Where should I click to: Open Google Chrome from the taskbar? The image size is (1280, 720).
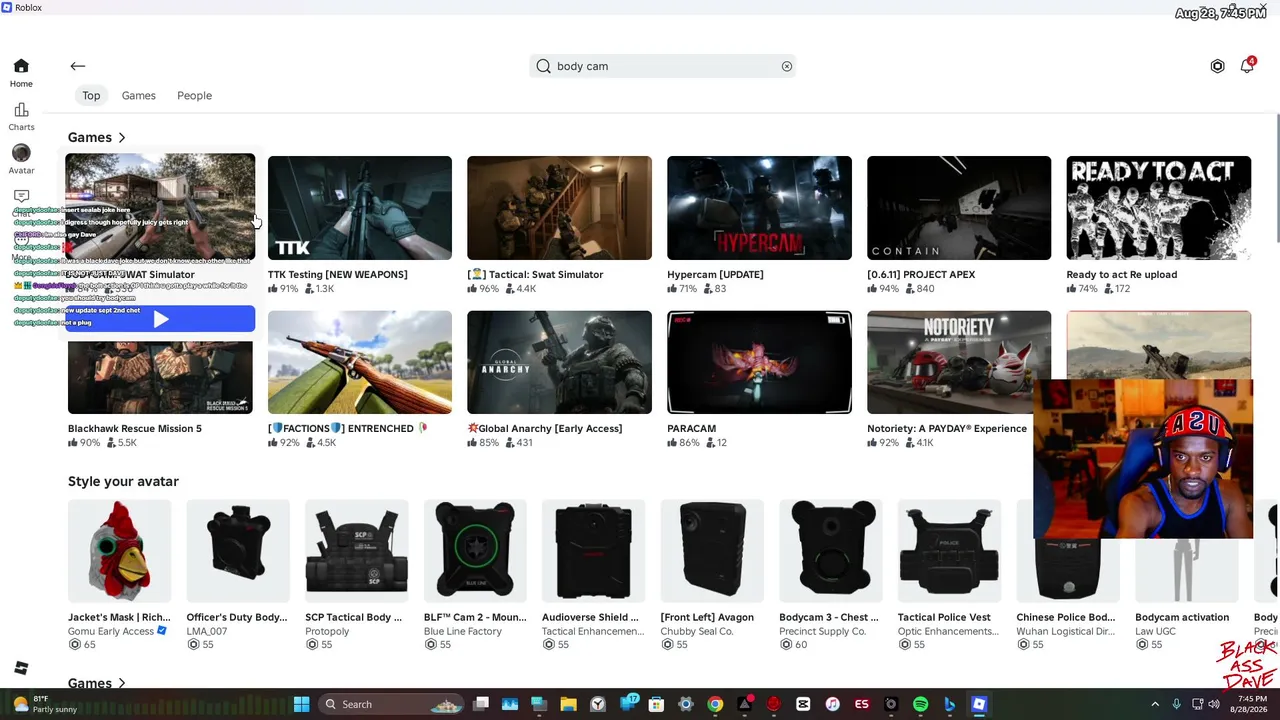(715, 704)
